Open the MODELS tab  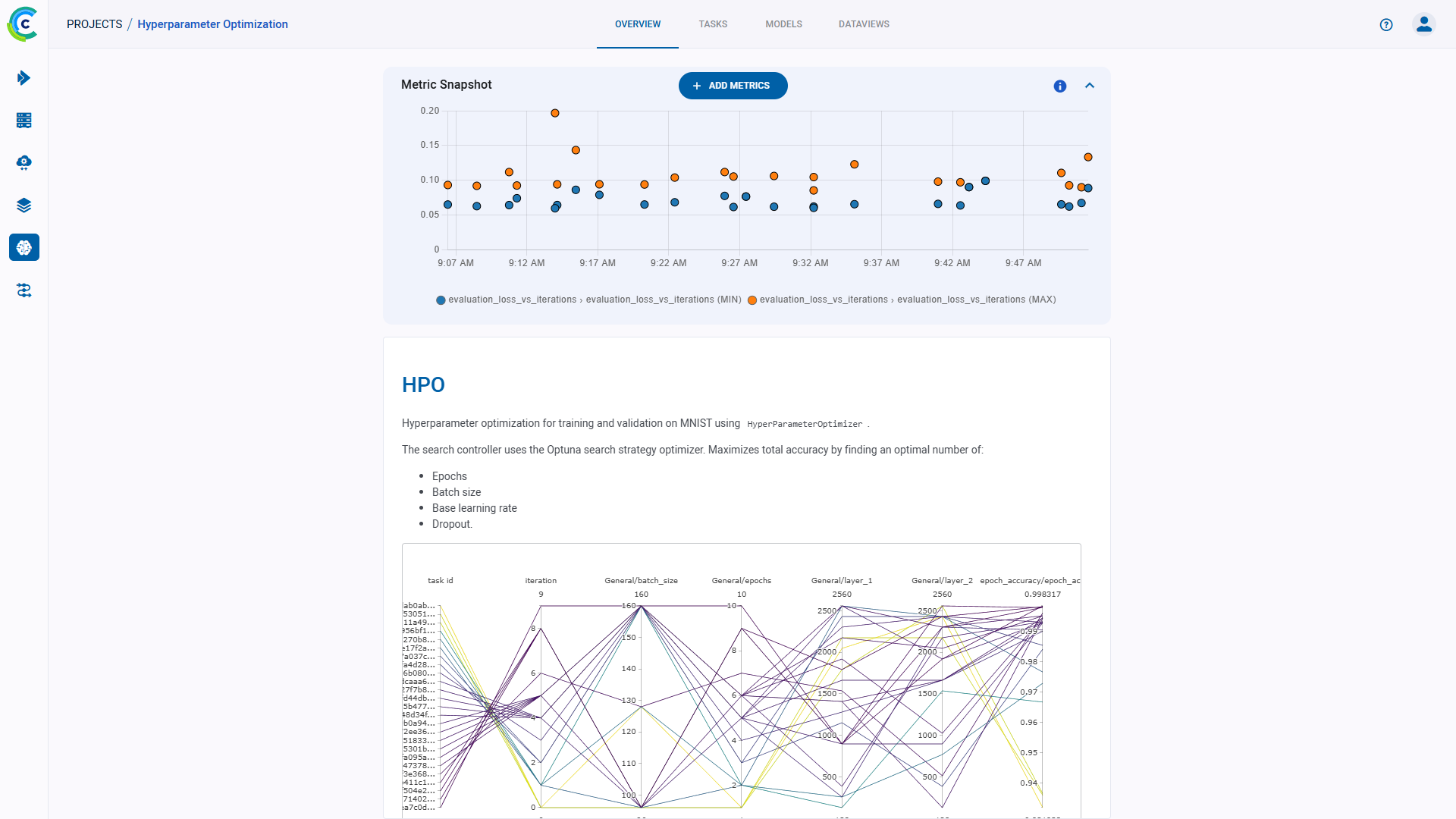pyautogui.click(x=783, y=24)
